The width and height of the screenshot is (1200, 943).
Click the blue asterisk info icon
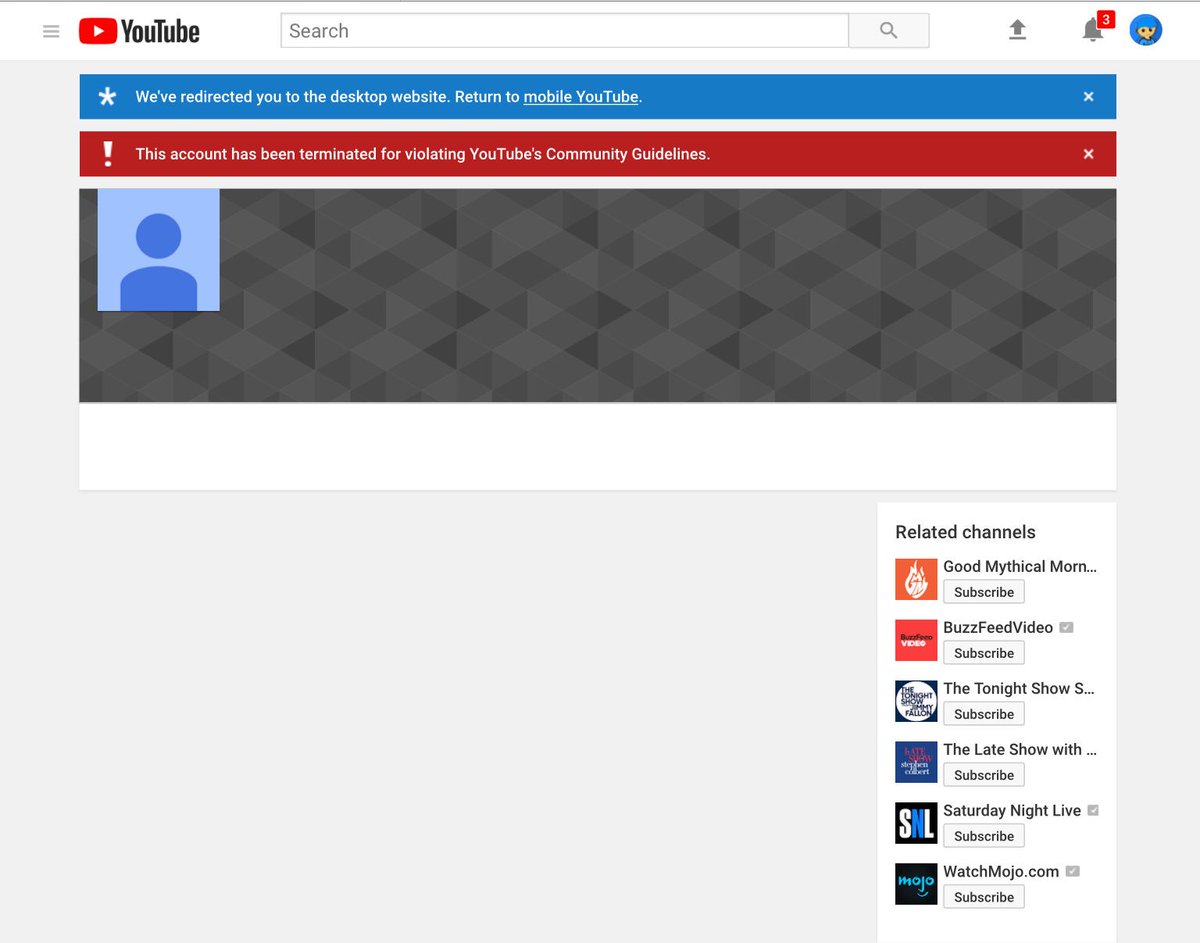click(107, 97)
